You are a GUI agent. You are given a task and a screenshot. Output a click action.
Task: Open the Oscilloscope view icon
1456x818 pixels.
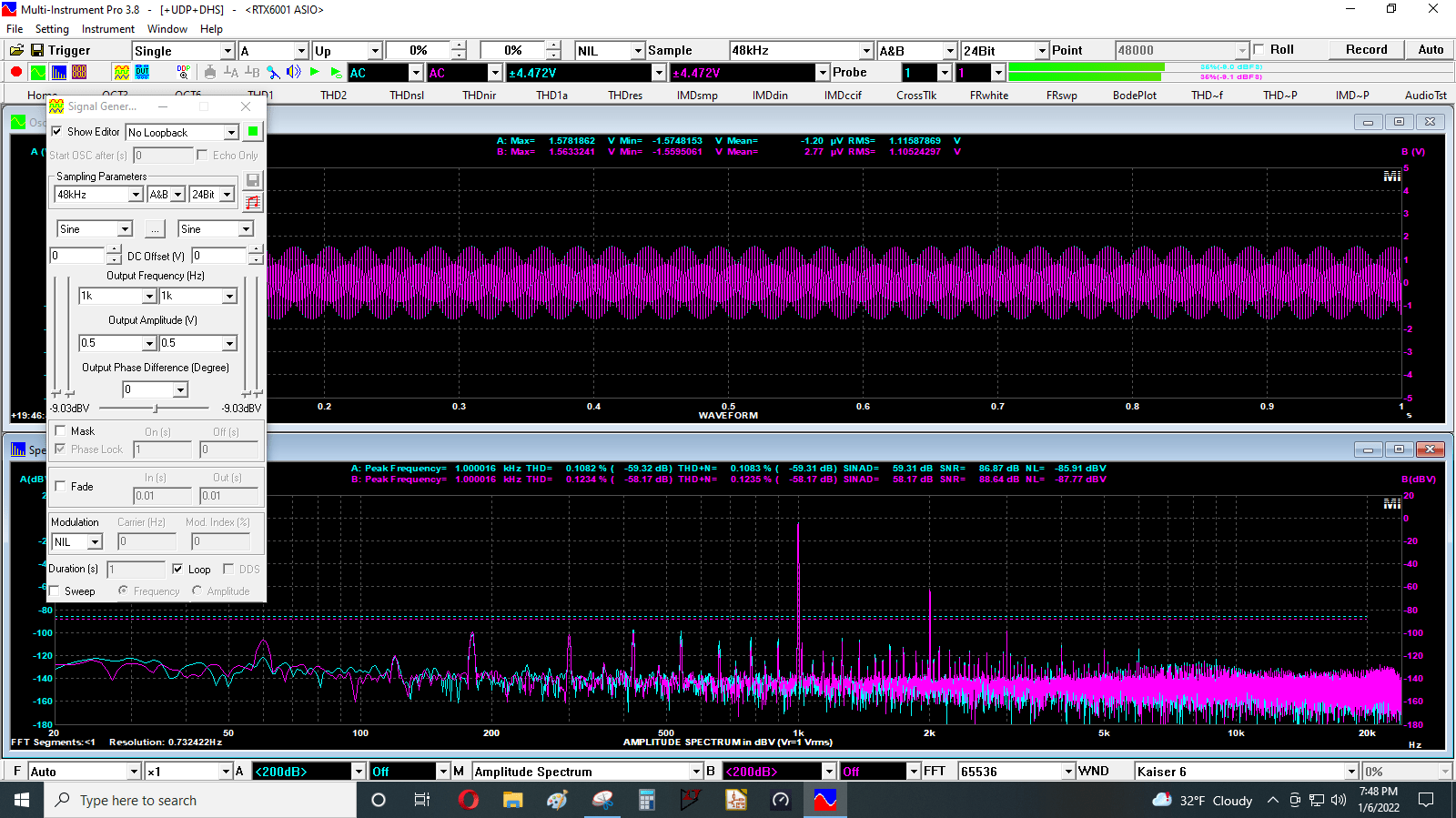coord(37,73)
